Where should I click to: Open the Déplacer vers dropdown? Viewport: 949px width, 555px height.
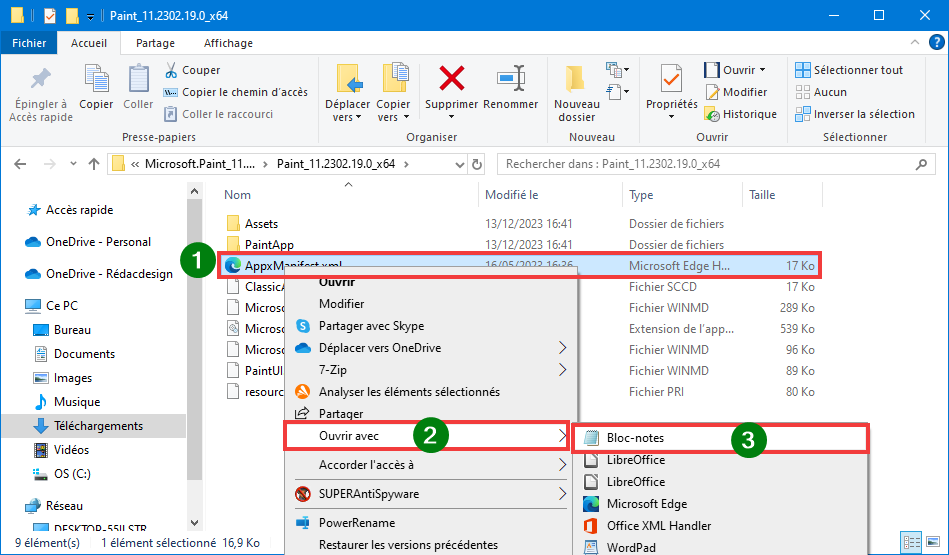coord(347,110)
